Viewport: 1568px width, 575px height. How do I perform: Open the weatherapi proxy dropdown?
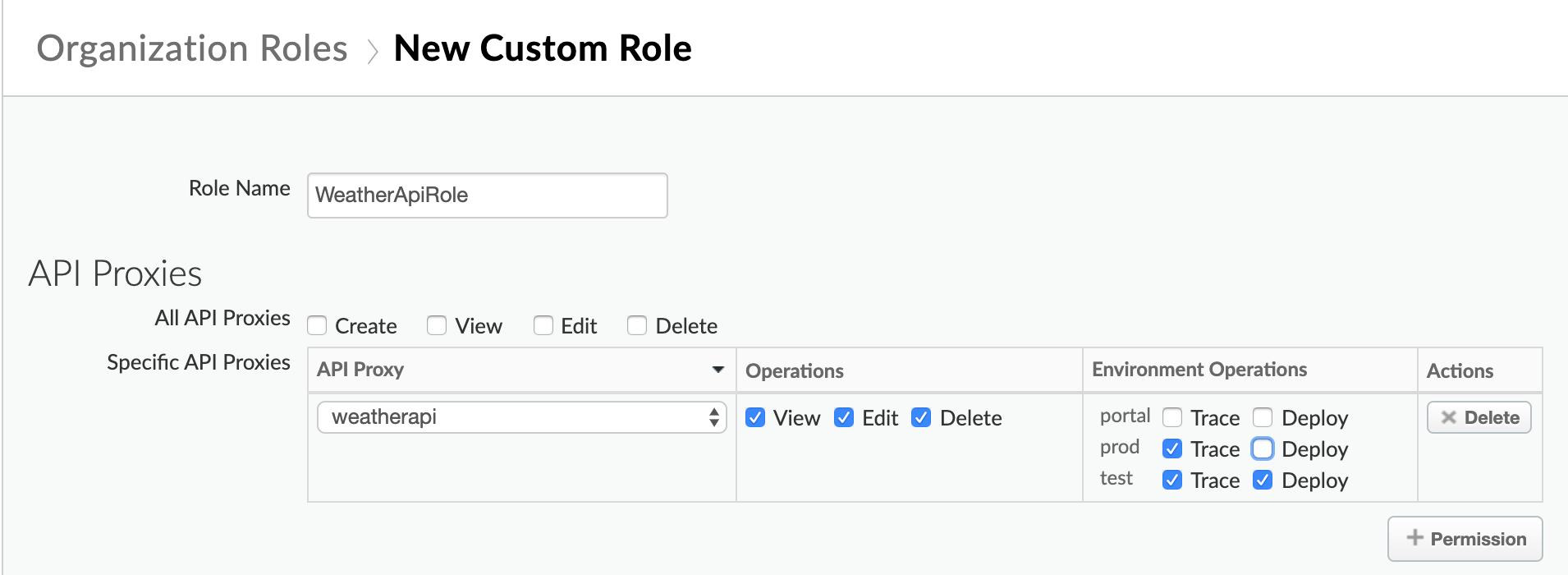click(x=521, y=417)
